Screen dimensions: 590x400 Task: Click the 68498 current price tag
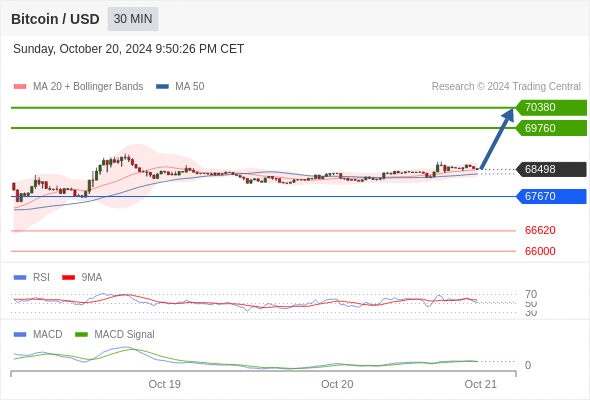pyautogui.click(x=551, y=169)
